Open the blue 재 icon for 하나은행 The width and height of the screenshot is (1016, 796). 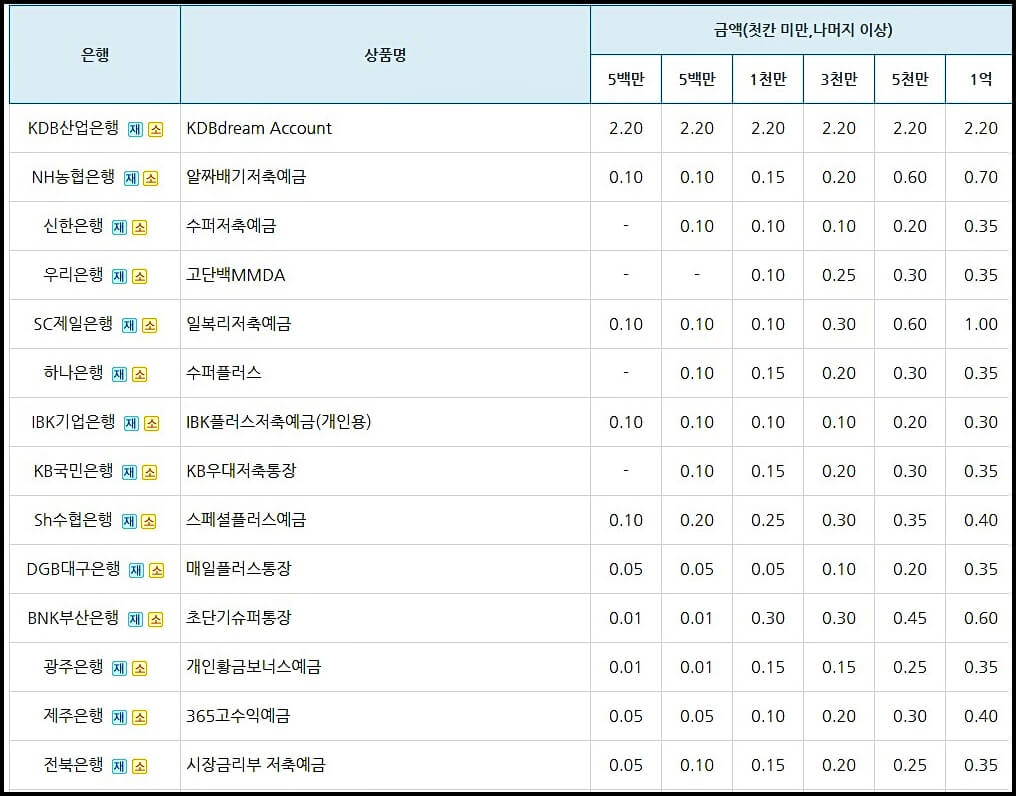(x=119, y=374)
